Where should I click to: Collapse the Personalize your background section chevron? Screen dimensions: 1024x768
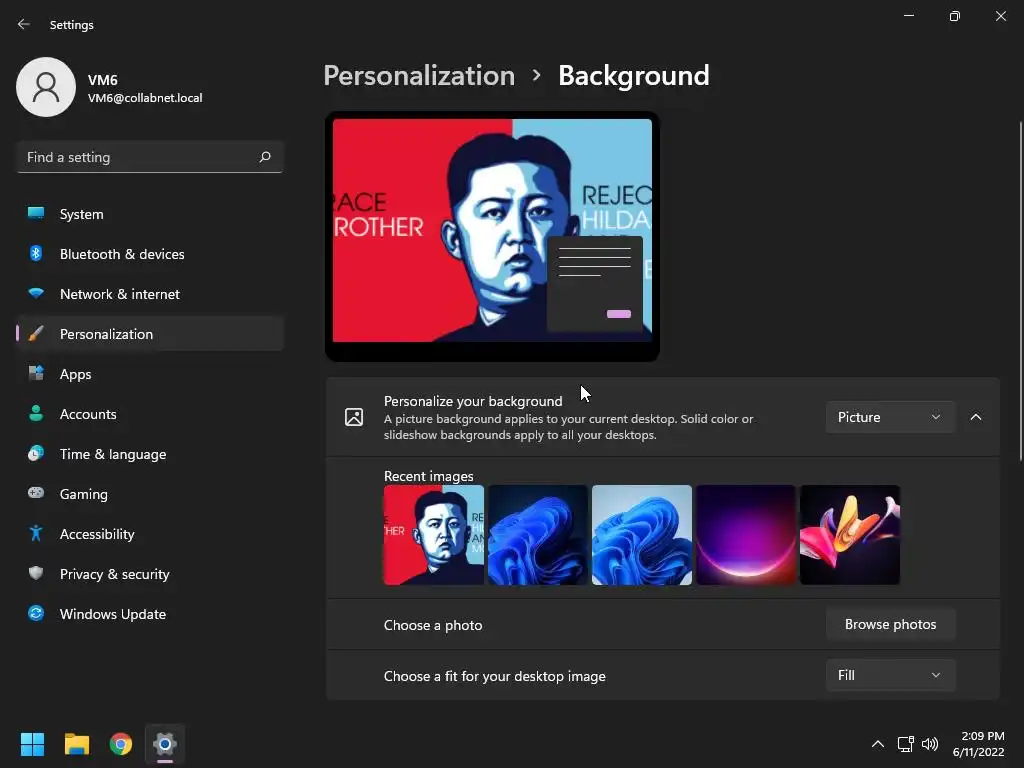click(x=976, y=417)
